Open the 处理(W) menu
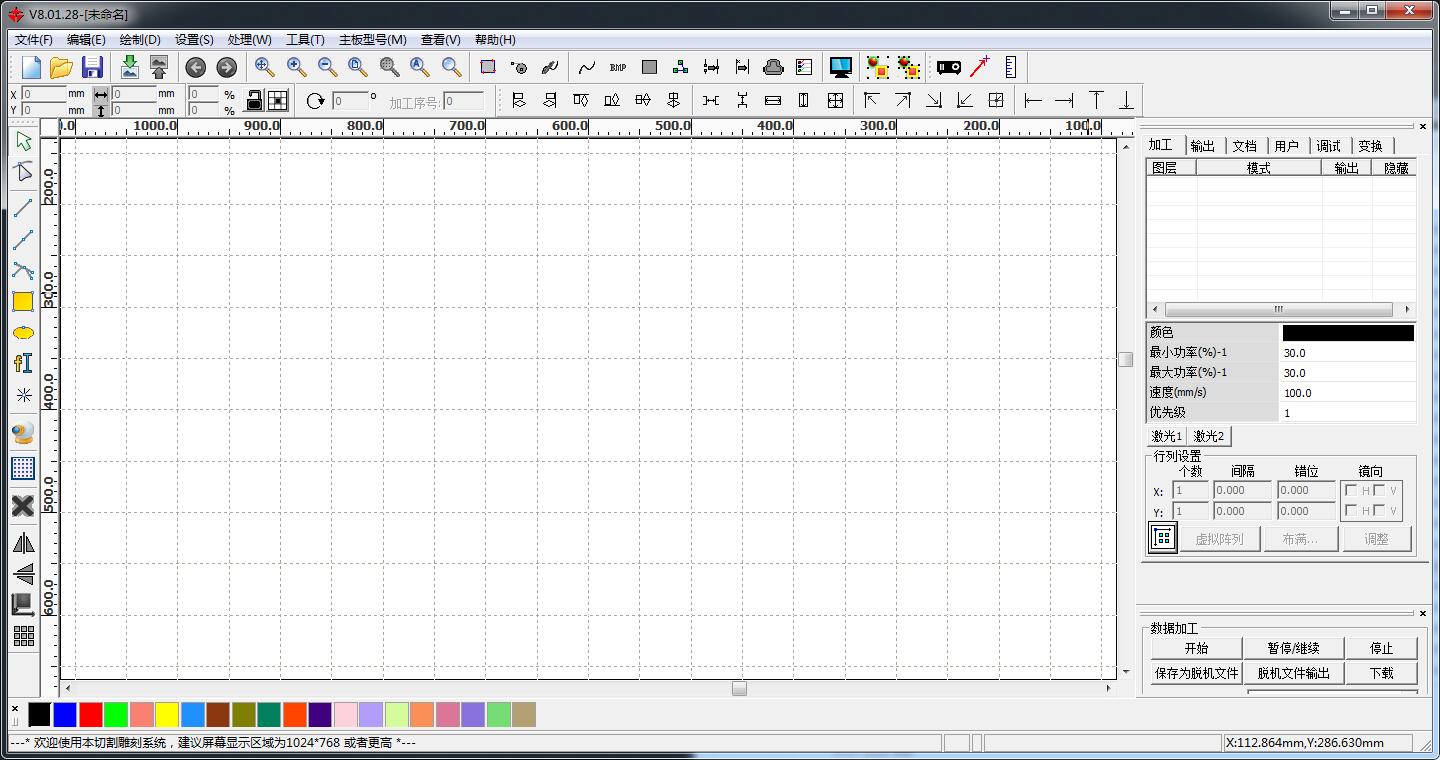Screen dimensions: 1440x760 (249, 40)
